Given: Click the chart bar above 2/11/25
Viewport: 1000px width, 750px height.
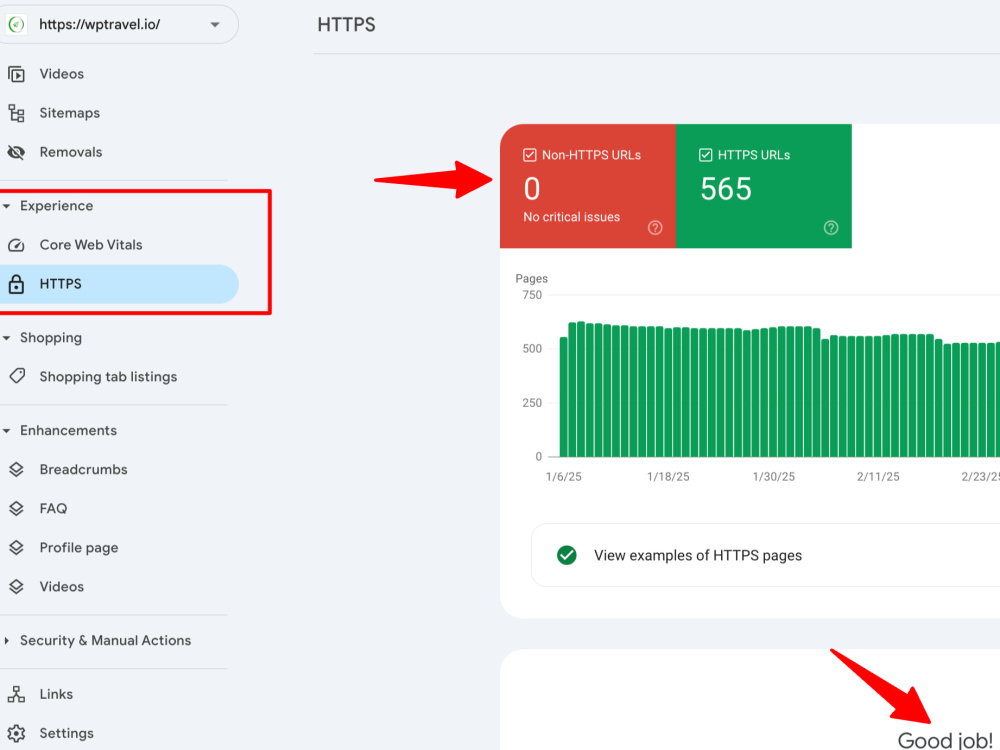Looking at the screenshot, I should click(x=878, y=396).
